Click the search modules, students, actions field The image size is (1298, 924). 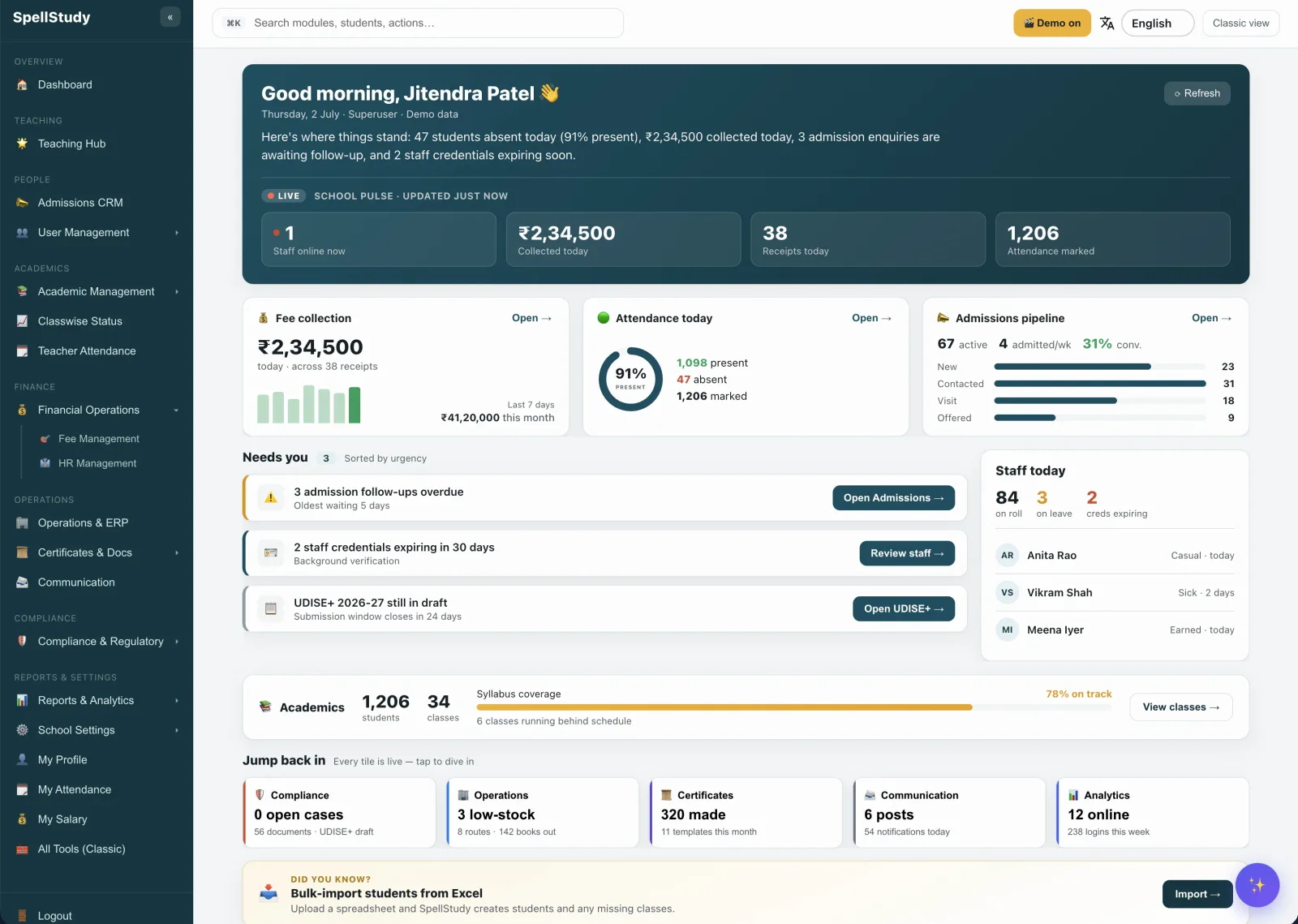418,24
